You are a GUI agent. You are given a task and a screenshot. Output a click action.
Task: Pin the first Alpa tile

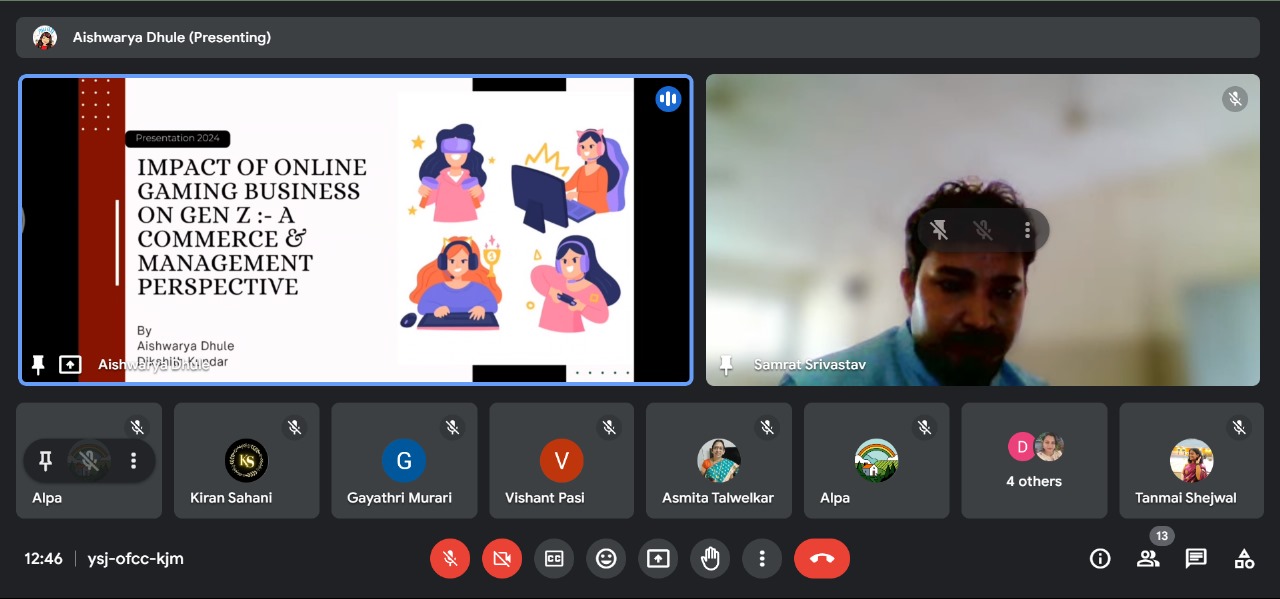click(45, 461)
